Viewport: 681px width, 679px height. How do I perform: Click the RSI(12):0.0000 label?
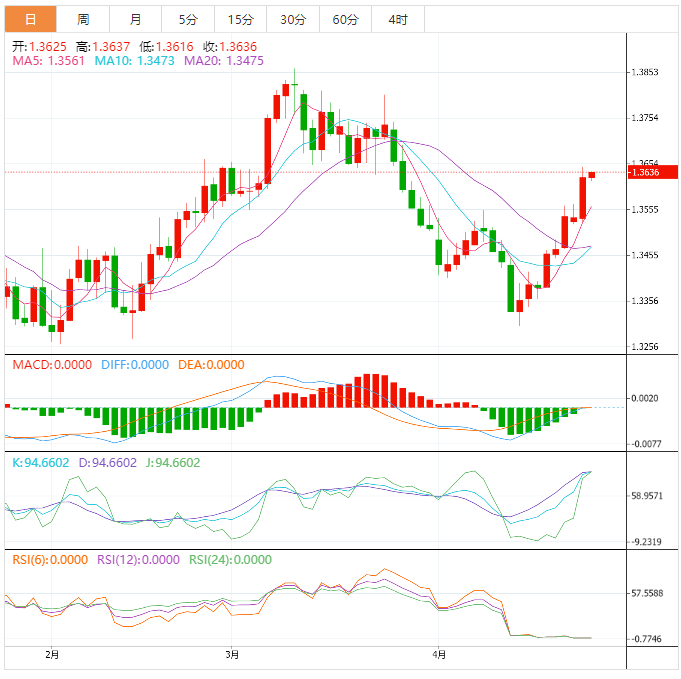[139, 560]
